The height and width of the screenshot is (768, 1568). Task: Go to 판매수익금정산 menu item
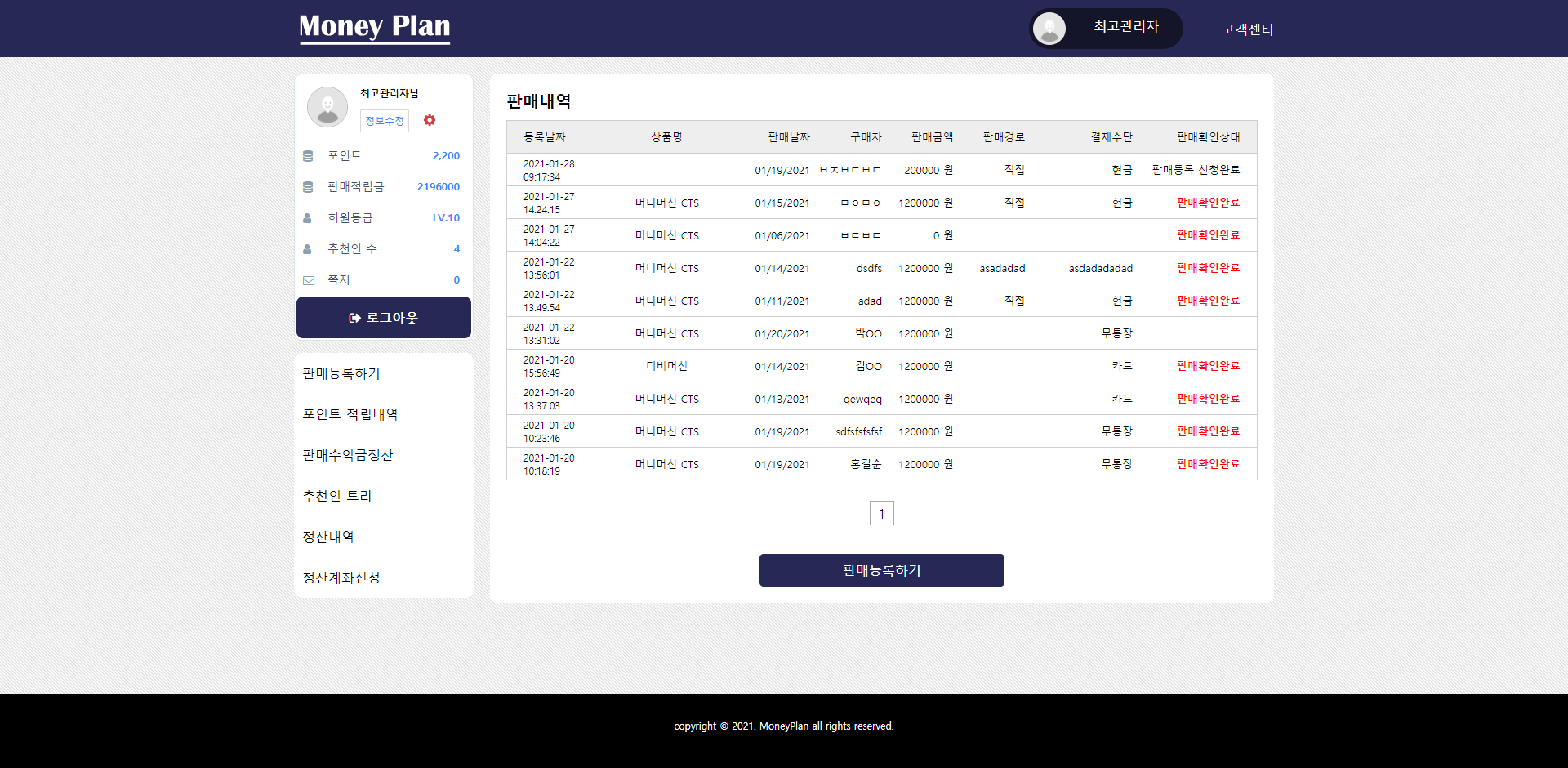point(348,455)
